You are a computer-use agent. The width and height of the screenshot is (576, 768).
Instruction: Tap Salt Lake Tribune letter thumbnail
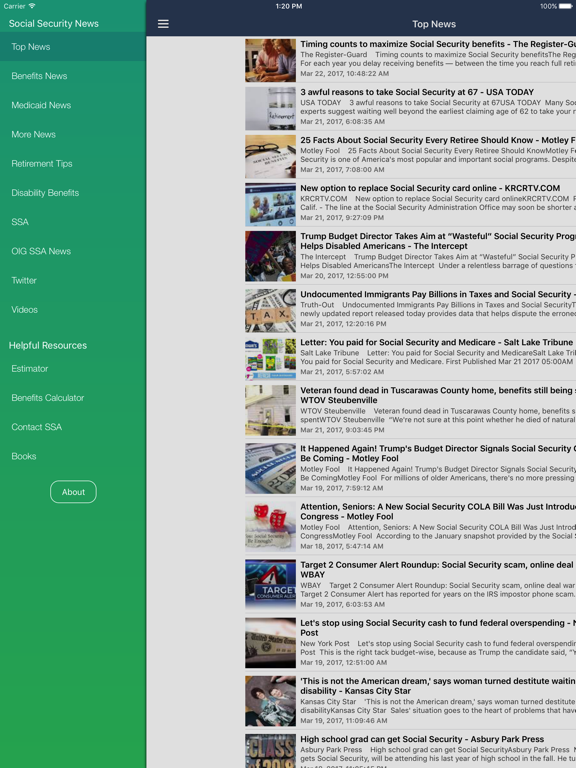point(270,359)
